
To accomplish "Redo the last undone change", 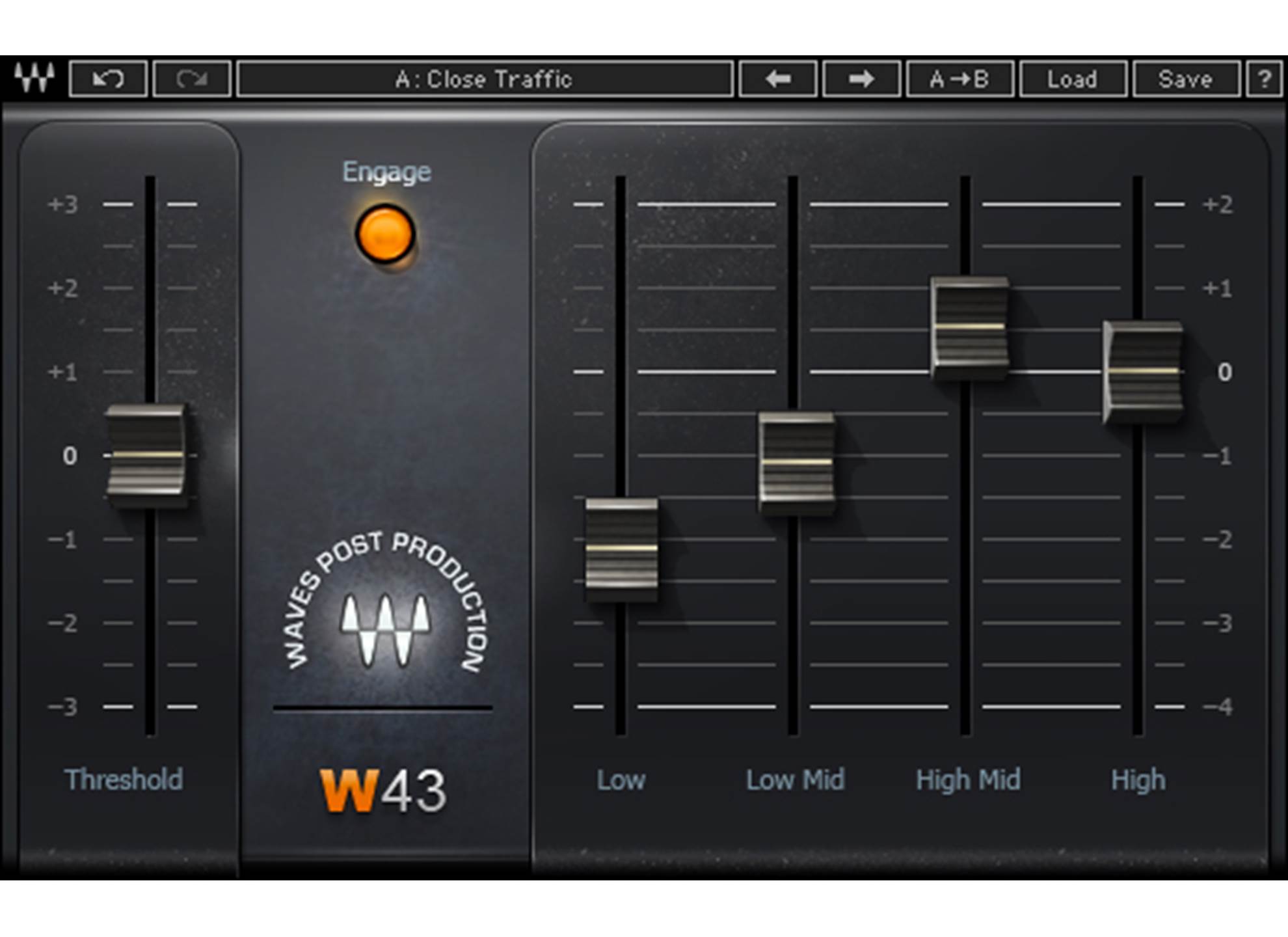I will click(192, 79).
